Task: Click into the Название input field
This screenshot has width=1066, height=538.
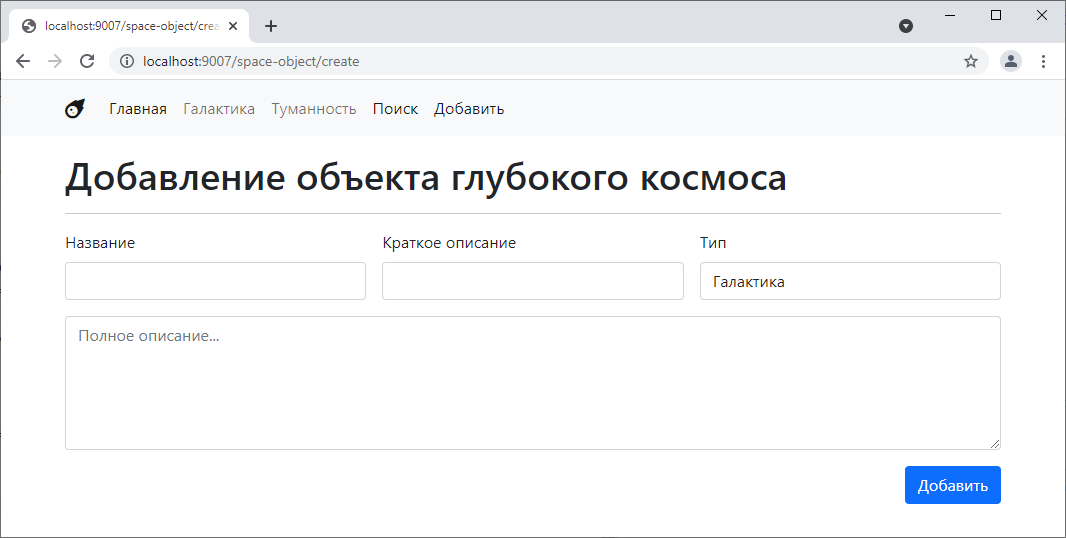Action: point(215,281)
